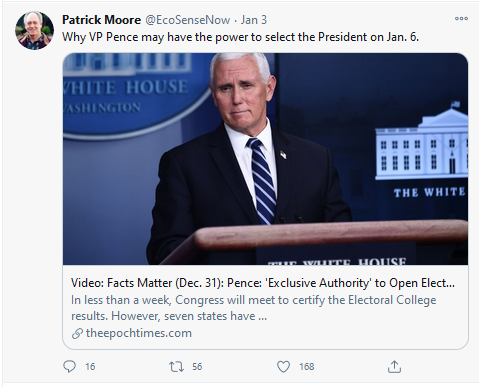Viewport: 479px width, 387px height.
Task: Click the retweet arrows icon
Action: coord(176,367)
